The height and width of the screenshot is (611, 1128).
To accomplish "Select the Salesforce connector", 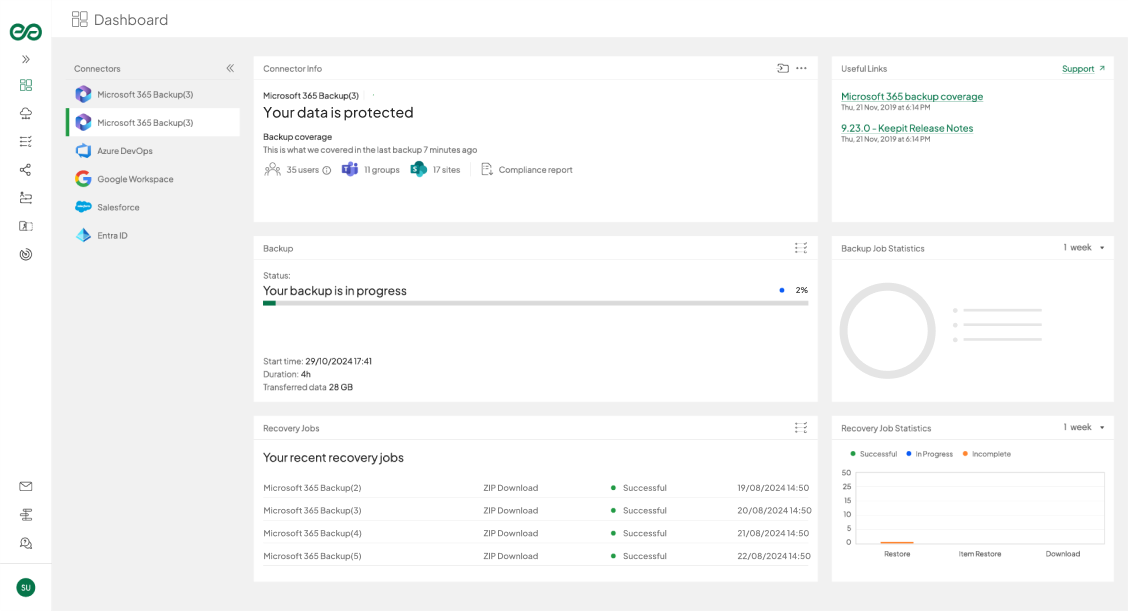I will click(x=153, y=207).
